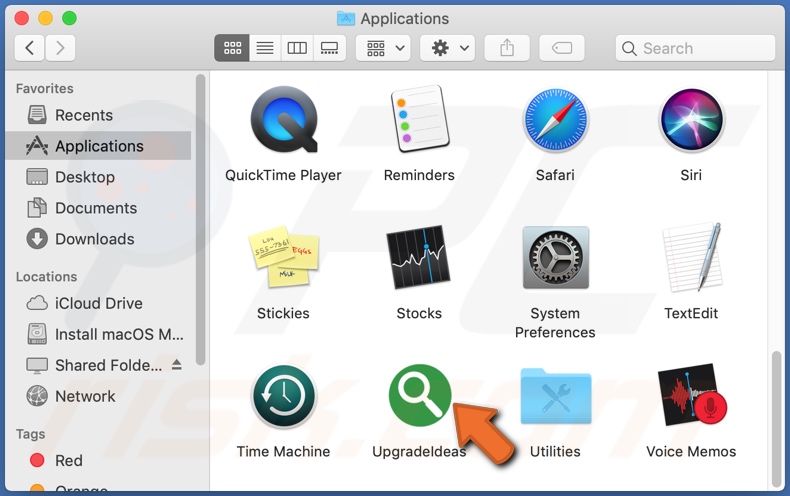Open Recents in the sidebar
The image size is (790, 496).
pyautogui.click(x=98, y=115)
